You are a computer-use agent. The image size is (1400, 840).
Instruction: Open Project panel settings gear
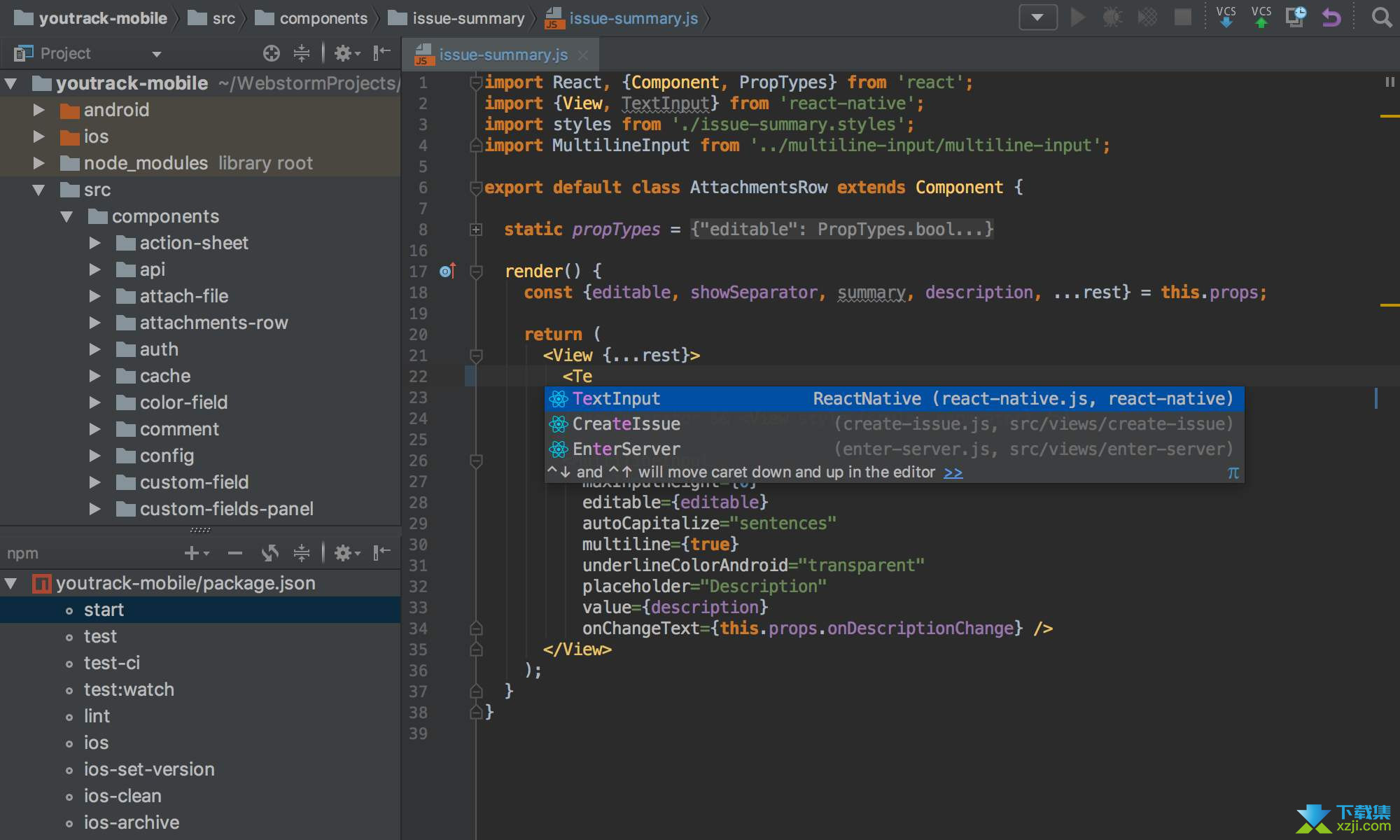346,53
